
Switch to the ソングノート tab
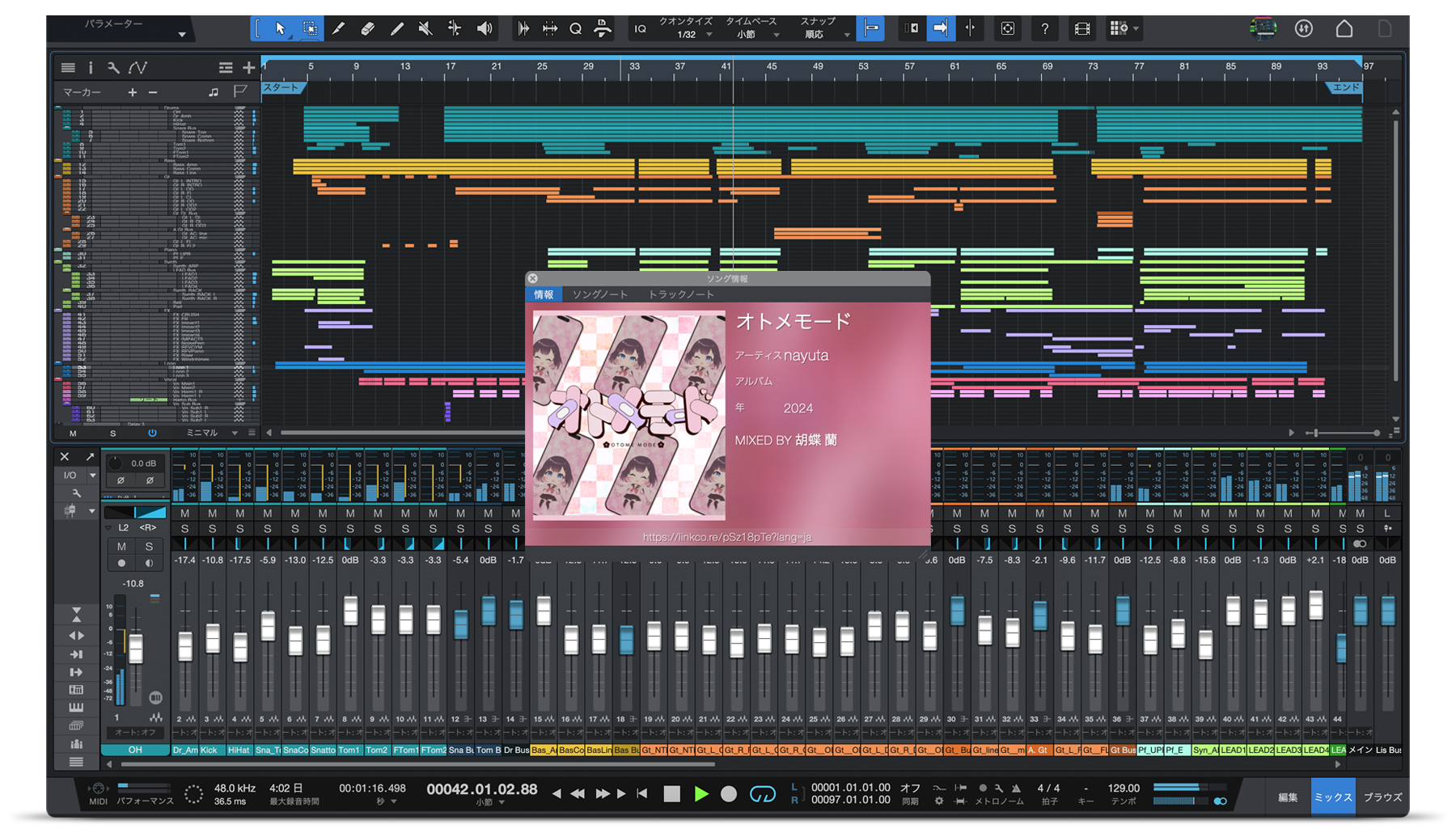(x=600, y=294)
